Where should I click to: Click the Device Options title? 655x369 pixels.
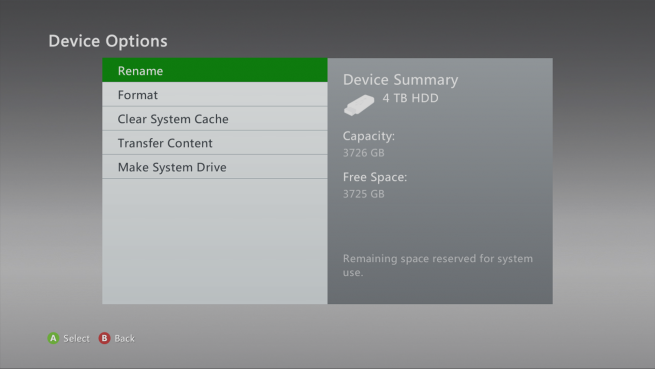(x=108, y=41)
